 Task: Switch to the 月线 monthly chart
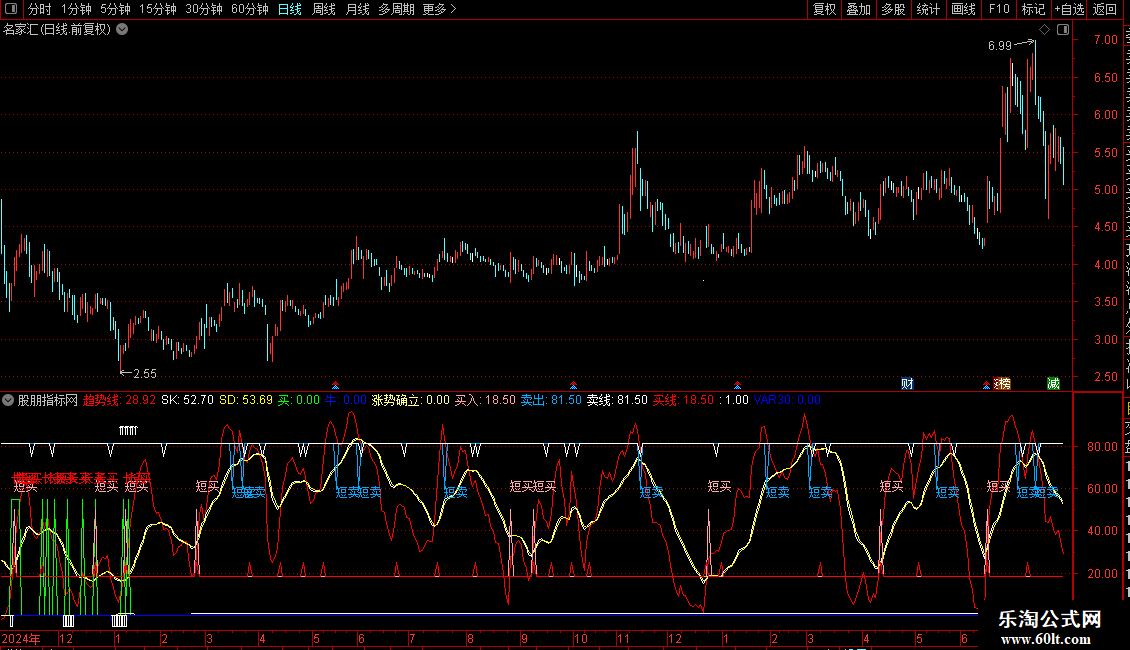357,9
